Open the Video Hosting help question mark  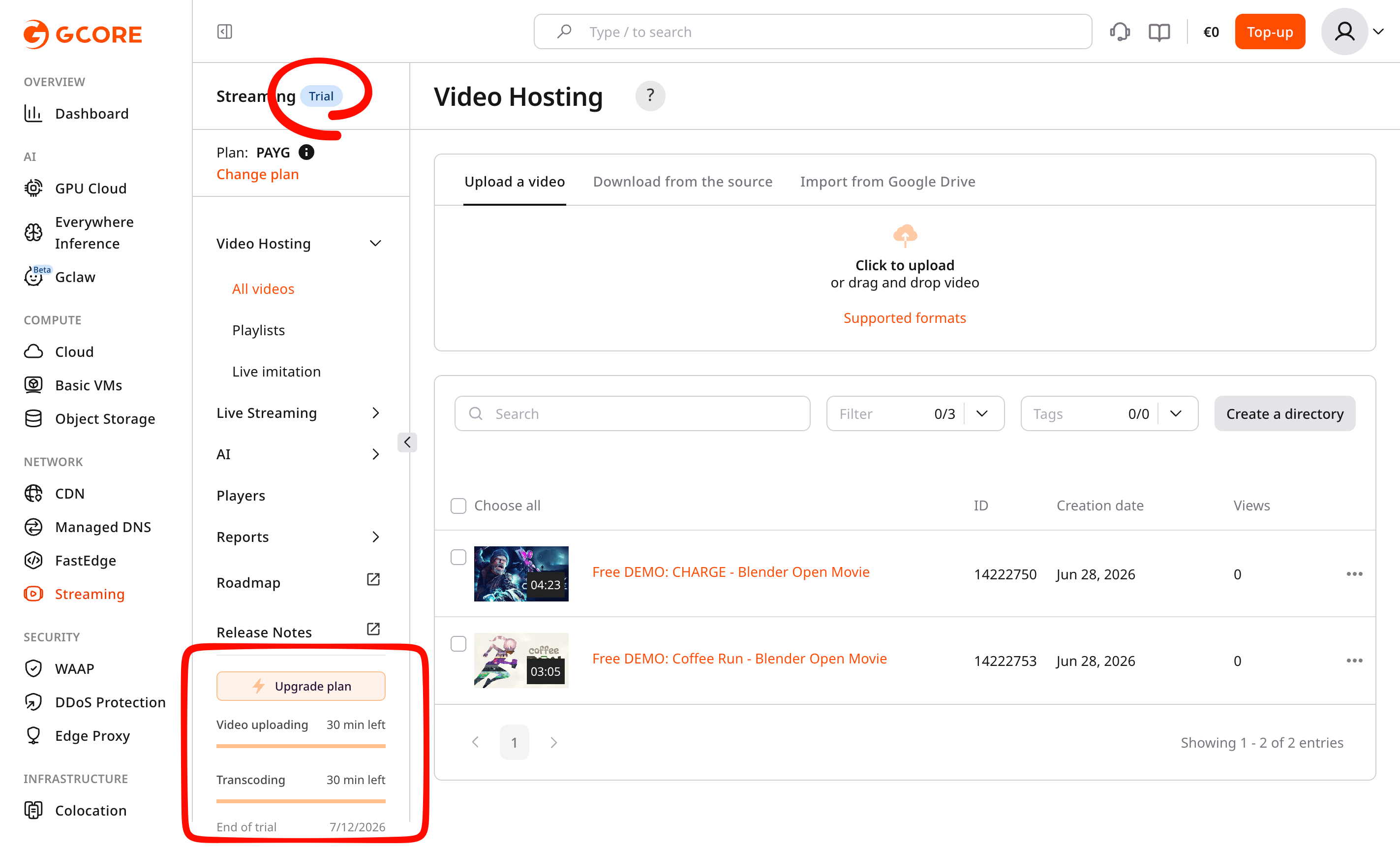(x=650, y=96)
